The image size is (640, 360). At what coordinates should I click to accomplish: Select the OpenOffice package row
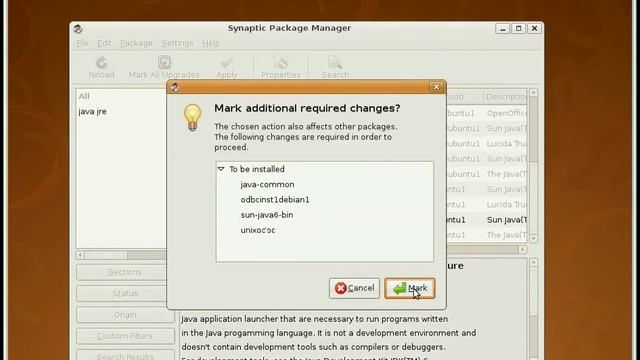(487, 113)
